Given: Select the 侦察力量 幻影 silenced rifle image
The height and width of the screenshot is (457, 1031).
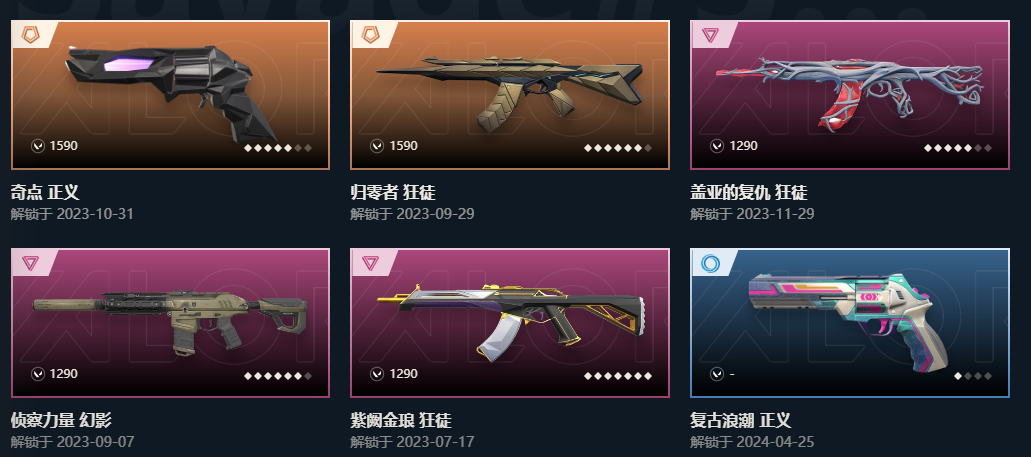Looking at the screenshot, I should pyautogui.click(x=170, y=323).
